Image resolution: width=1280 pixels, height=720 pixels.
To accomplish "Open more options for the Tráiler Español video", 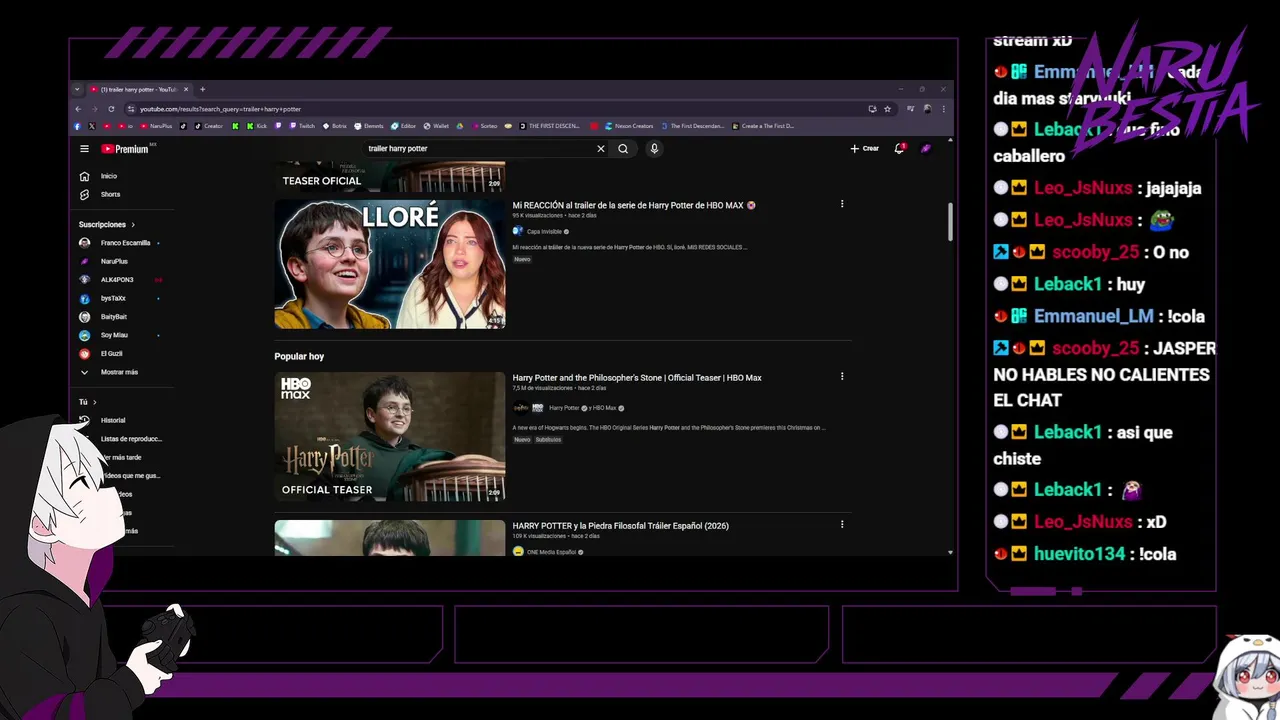I will tap(842, 524).
